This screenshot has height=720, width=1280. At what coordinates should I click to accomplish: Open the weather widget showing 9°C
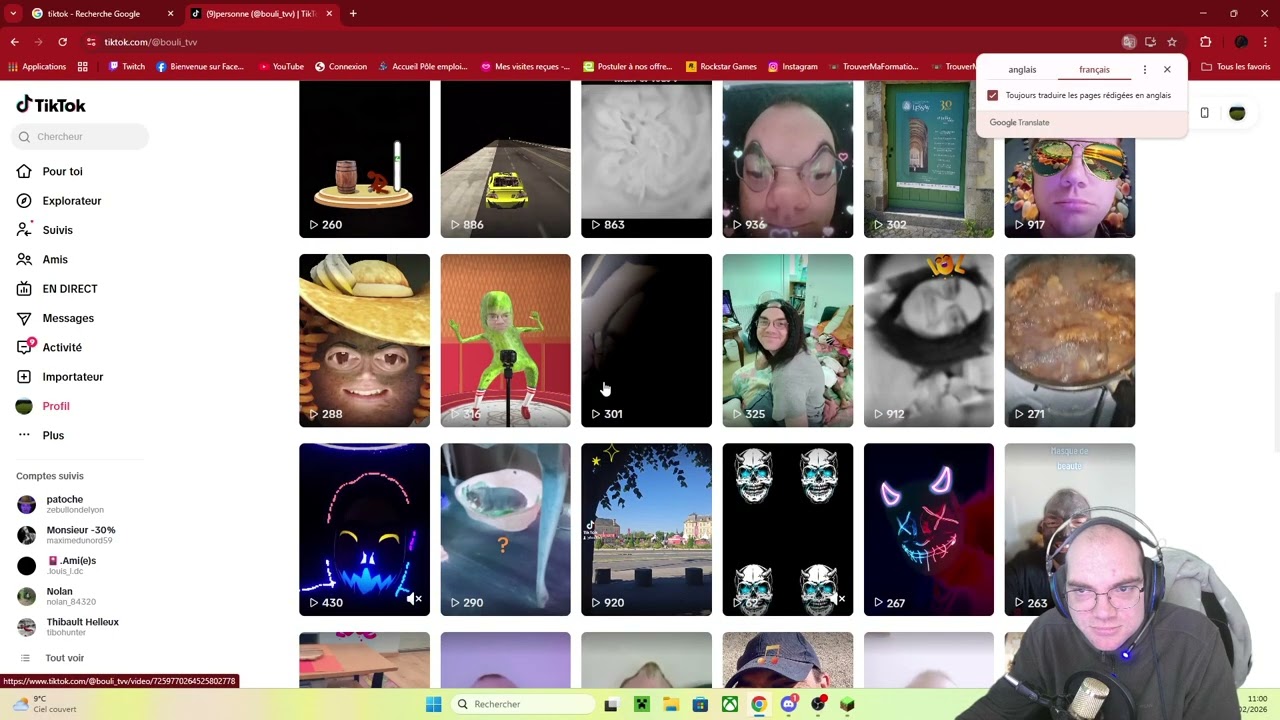44,704
